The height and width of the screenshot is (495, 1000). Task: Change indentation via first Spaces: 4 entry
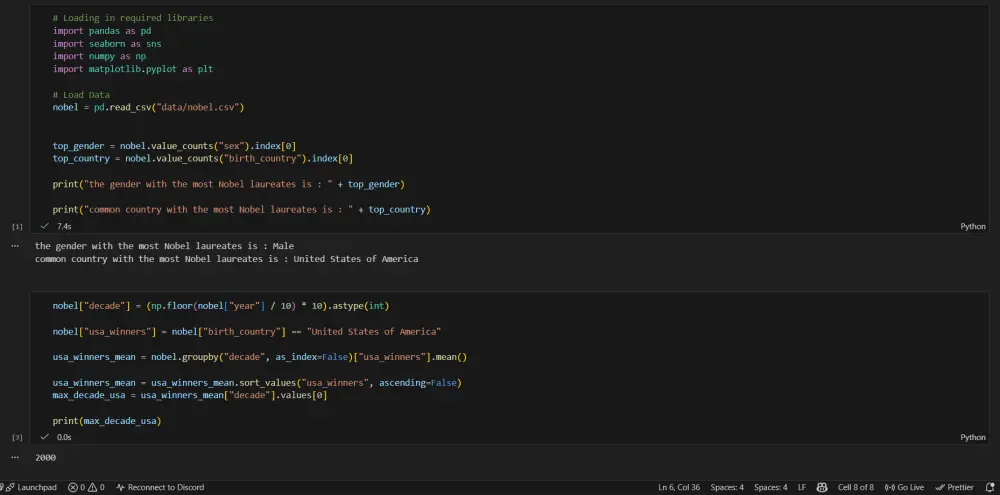tap(727, 487)
